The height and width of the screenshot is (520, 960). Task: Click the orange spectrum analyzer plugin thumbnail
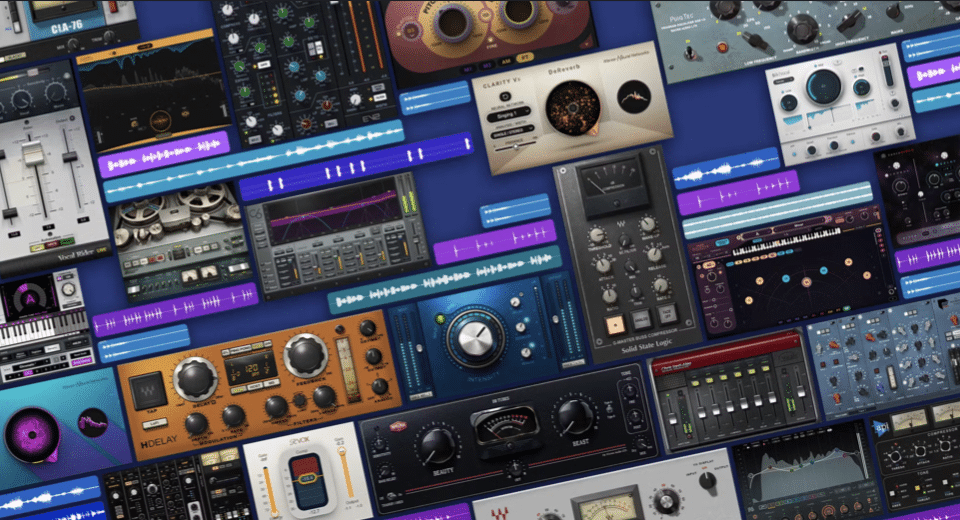pos(154,89)
